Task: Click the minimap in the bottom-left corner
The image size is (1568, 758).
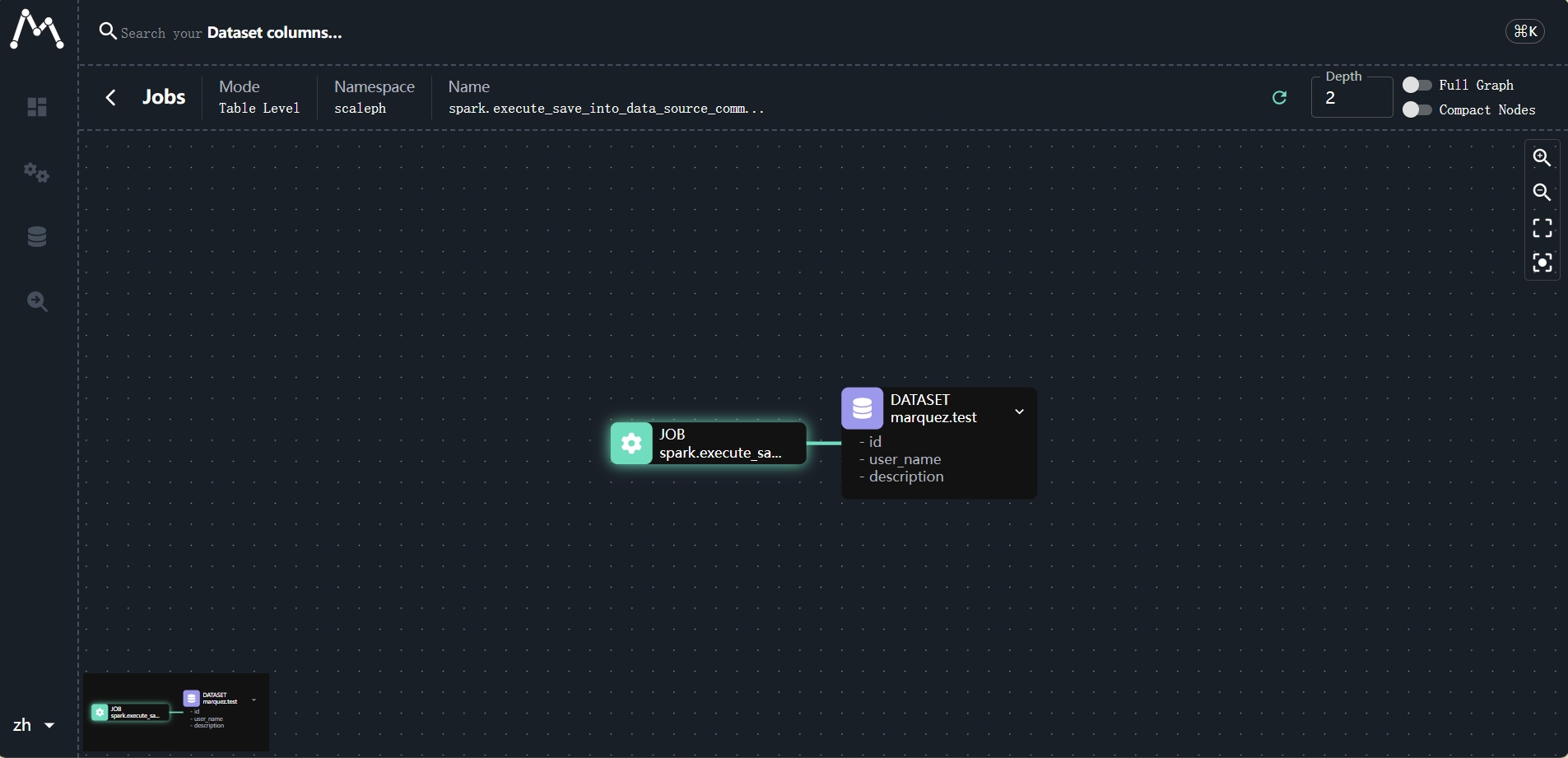Action: pyautogui.click(x=176, y=712)
